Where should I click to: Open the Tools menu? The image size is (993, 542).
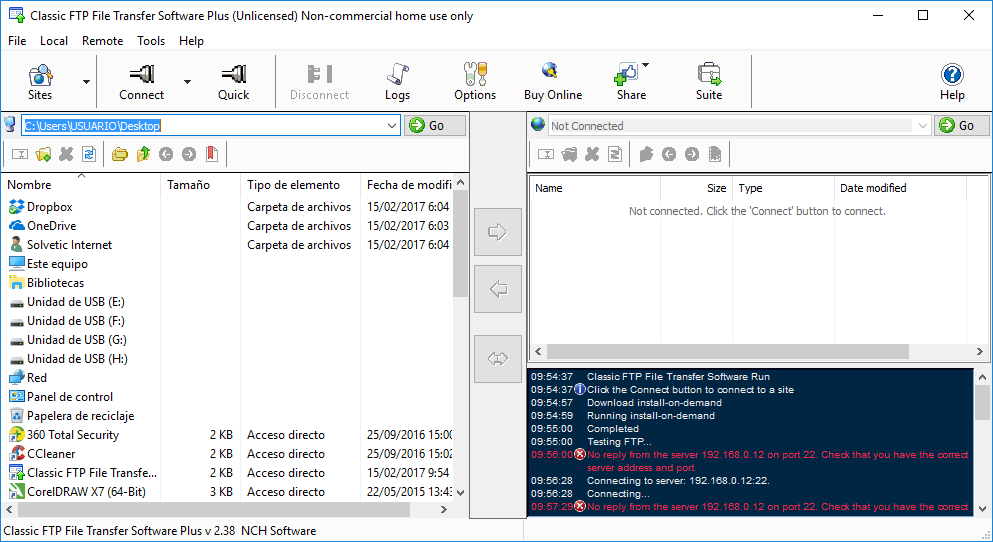click(151, 41)
